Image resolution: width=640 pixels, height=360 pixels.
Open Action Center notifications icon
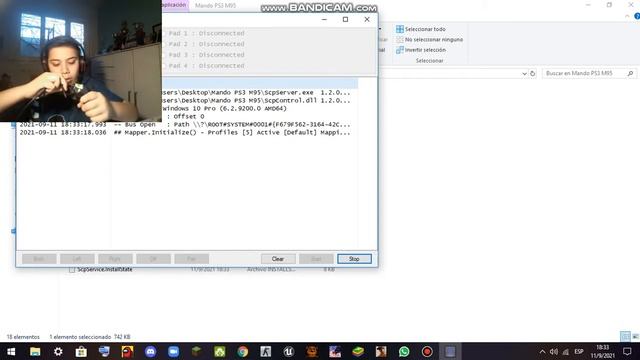(627, 351)
